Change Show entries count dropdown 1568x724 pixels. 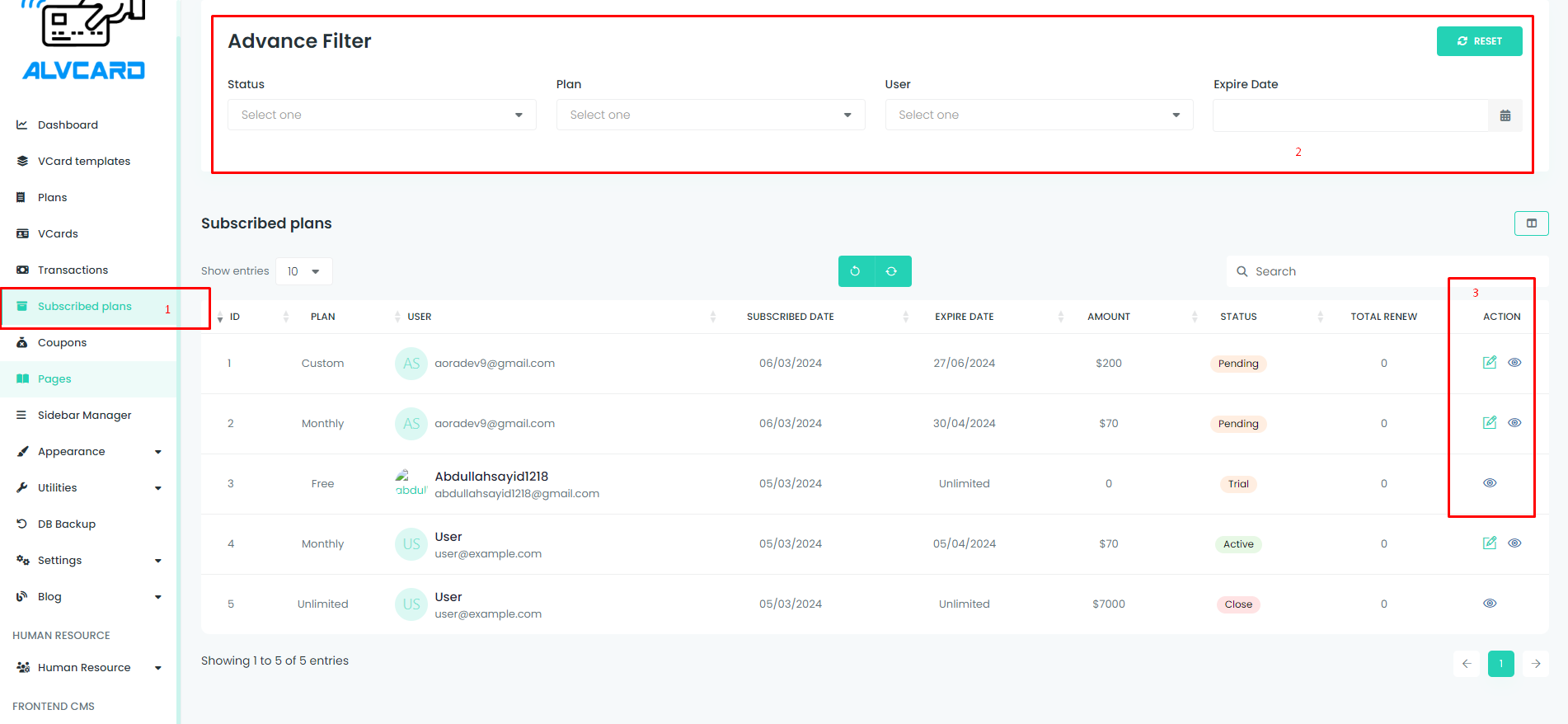(304, 271)
